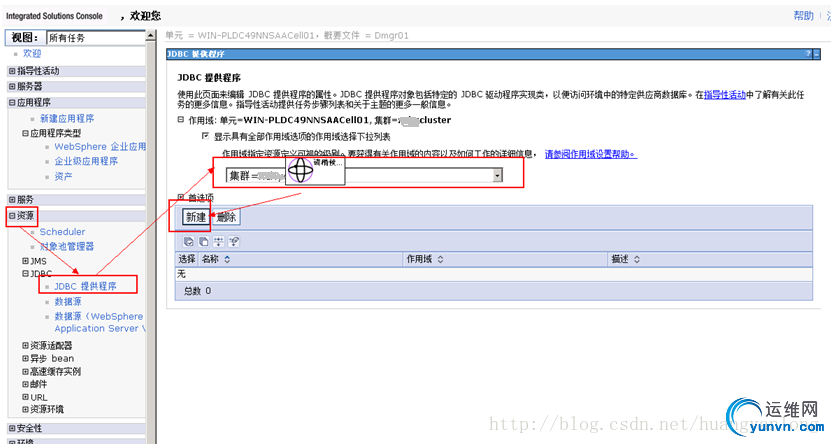Click the Deselect All items toolbar icon
The height and width of the screenshot is (444, 831).
point(204,242)
